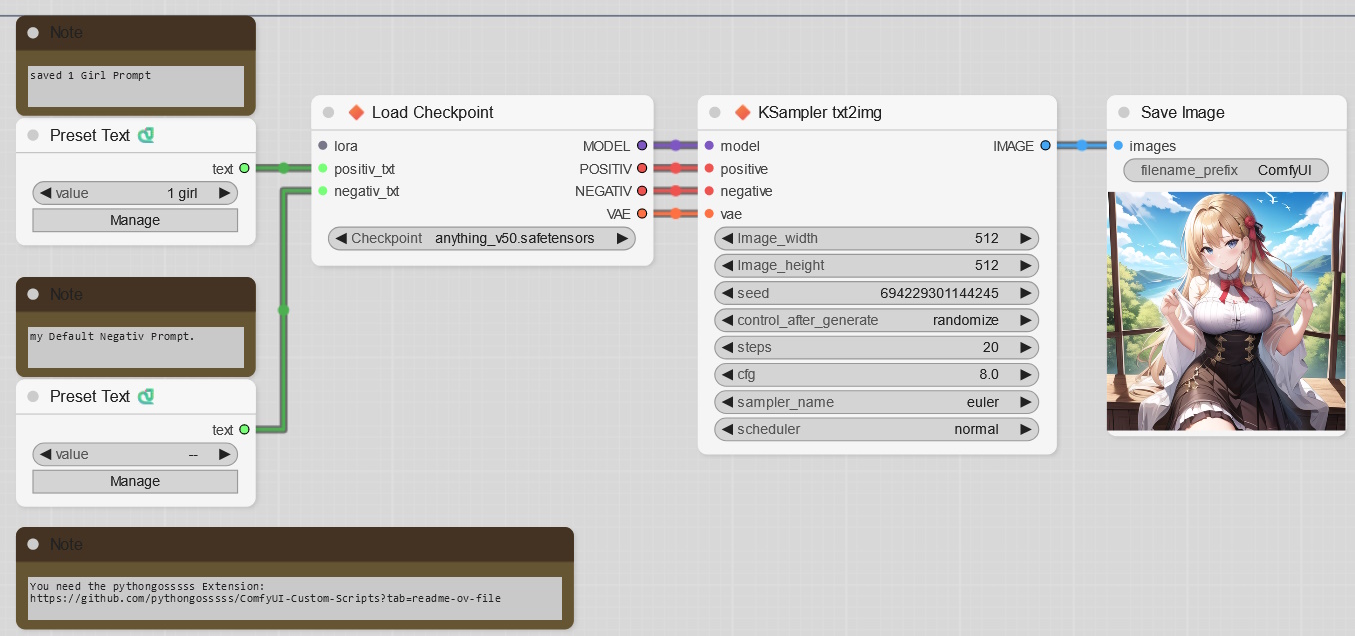Collapse the Save Image node via its title dot
Image resolution: width=1355 pixels, height=636 pixels.
1124,112
